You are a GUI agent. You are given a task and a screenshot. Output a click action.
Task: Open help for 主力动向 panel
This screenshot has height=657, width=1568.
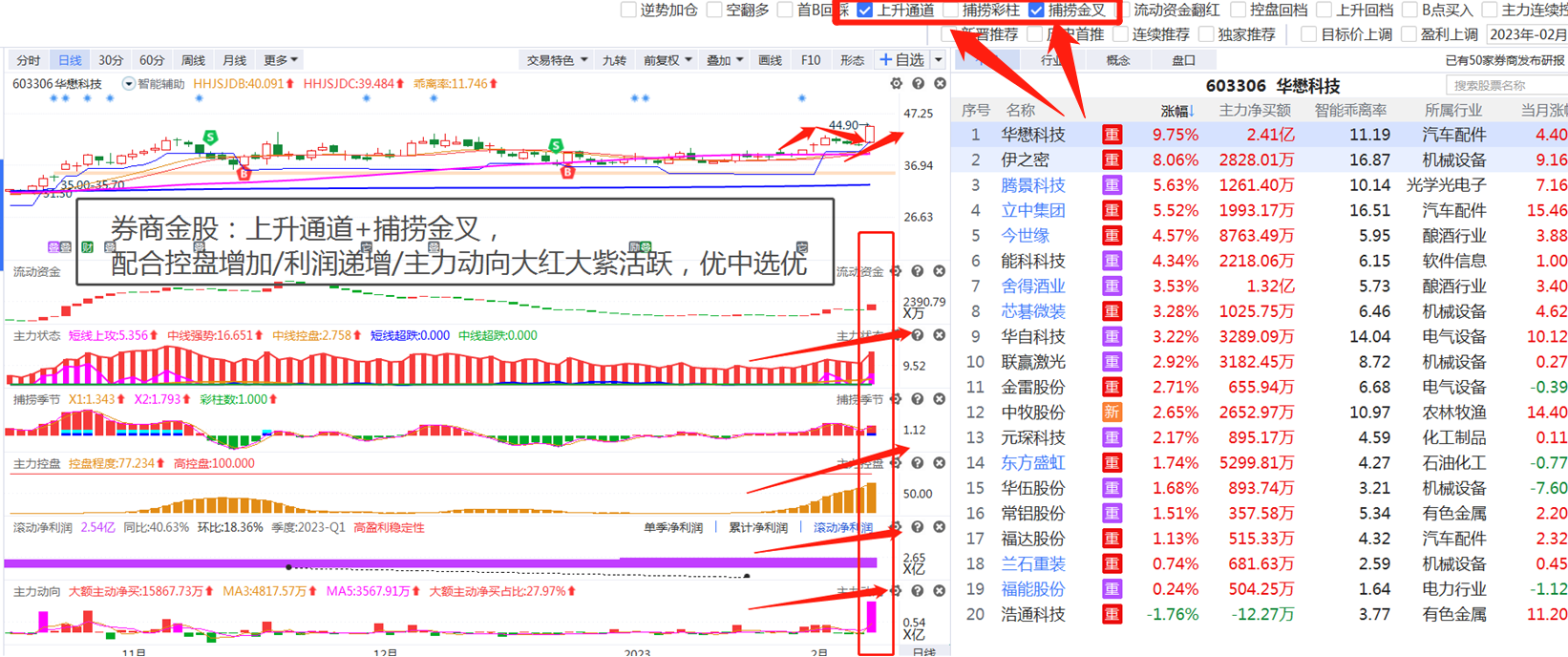pos(918,591)
